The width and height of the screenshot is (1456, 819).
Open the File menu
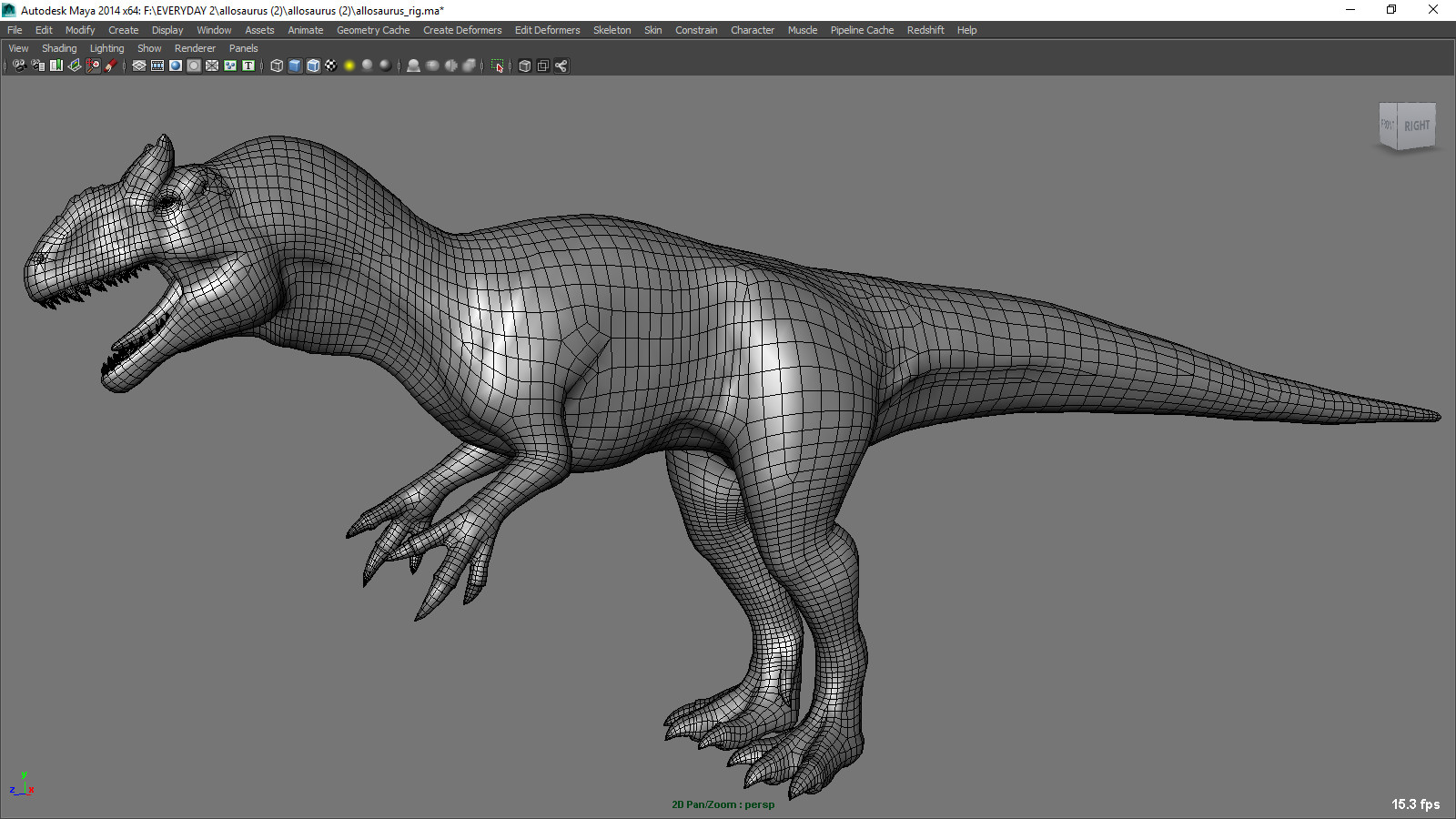(x=15, y=30)
